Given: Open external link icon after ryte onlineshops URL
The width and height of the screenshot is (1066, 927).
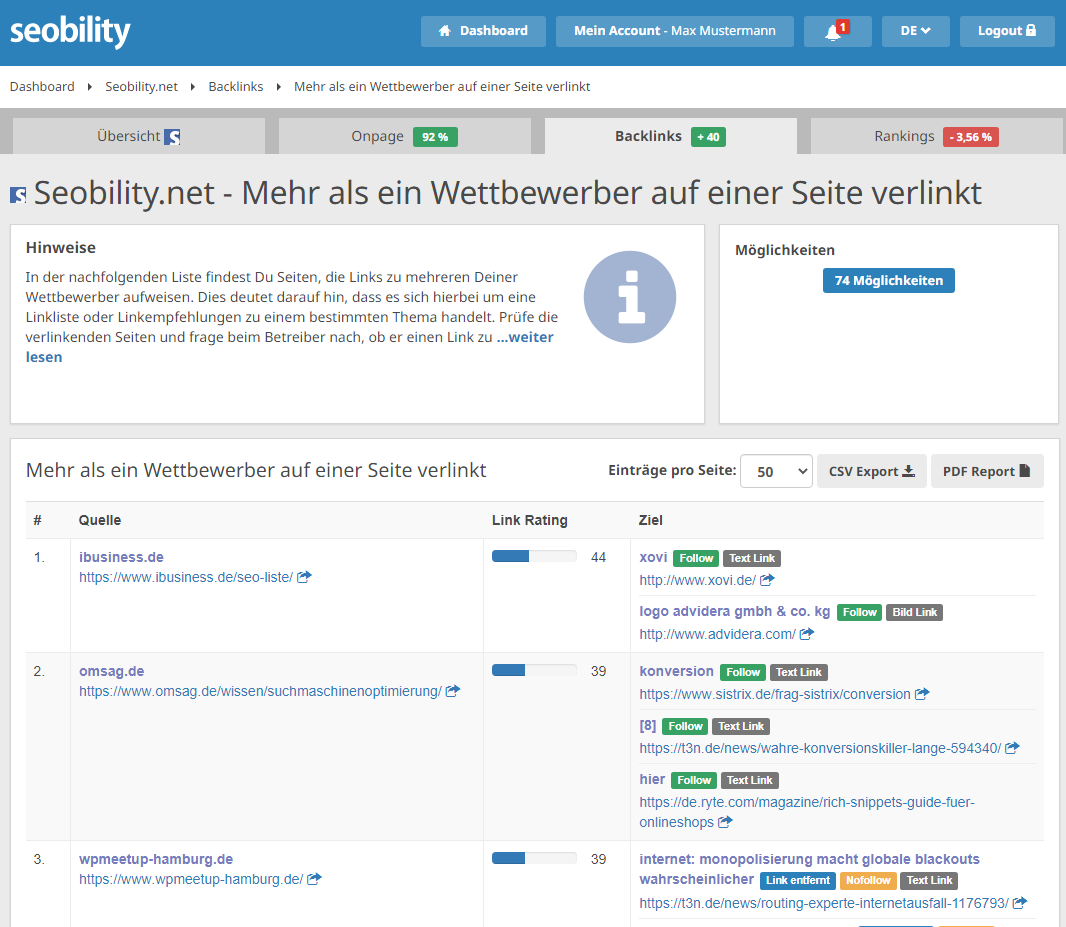Looking at the screenshot, I should pyautogui.click(x=725, y=822).
